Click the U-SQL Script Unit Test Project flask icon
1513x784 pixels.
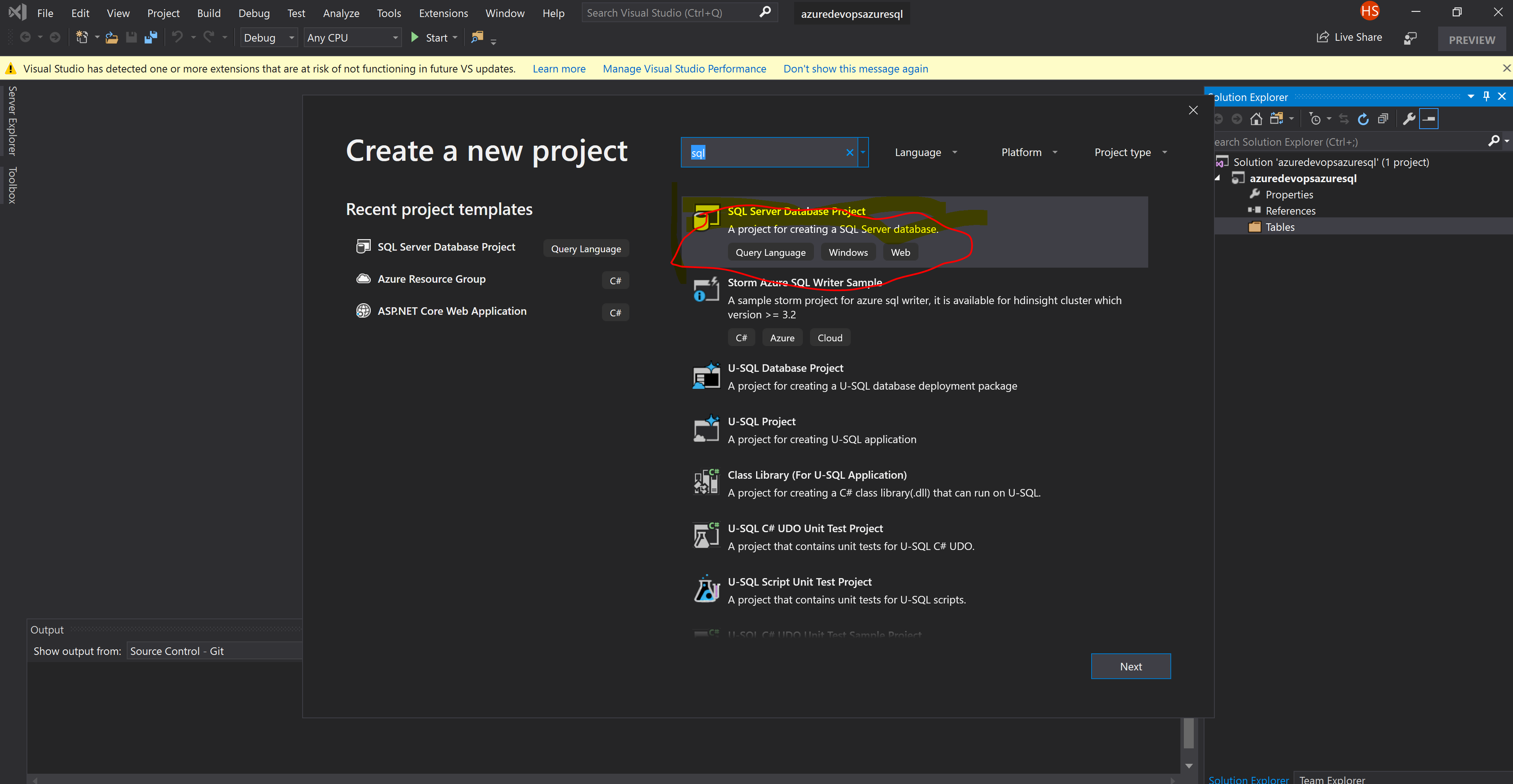click(706, 588)
